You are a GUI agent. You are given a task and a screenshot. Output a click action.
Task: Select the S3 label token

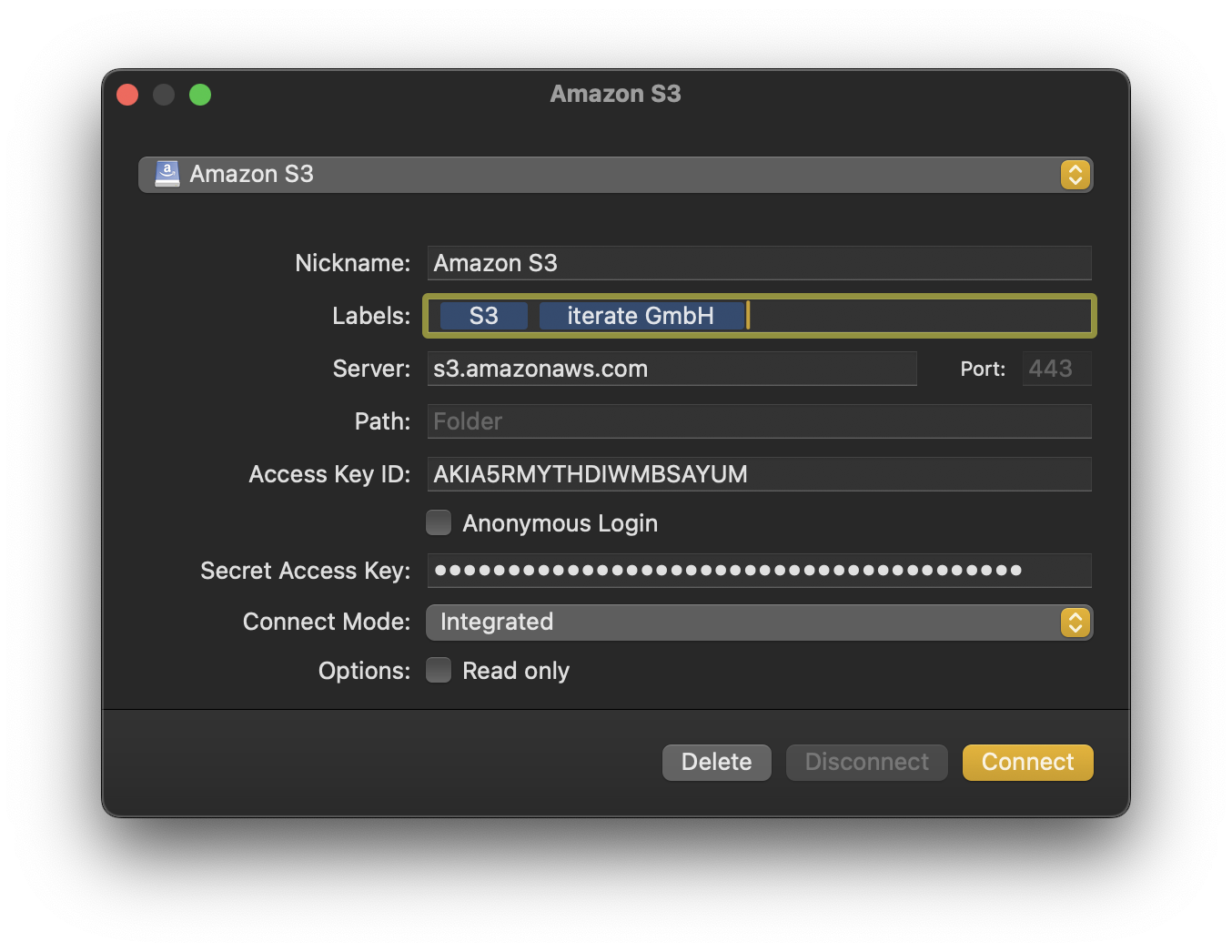(484, 316)
